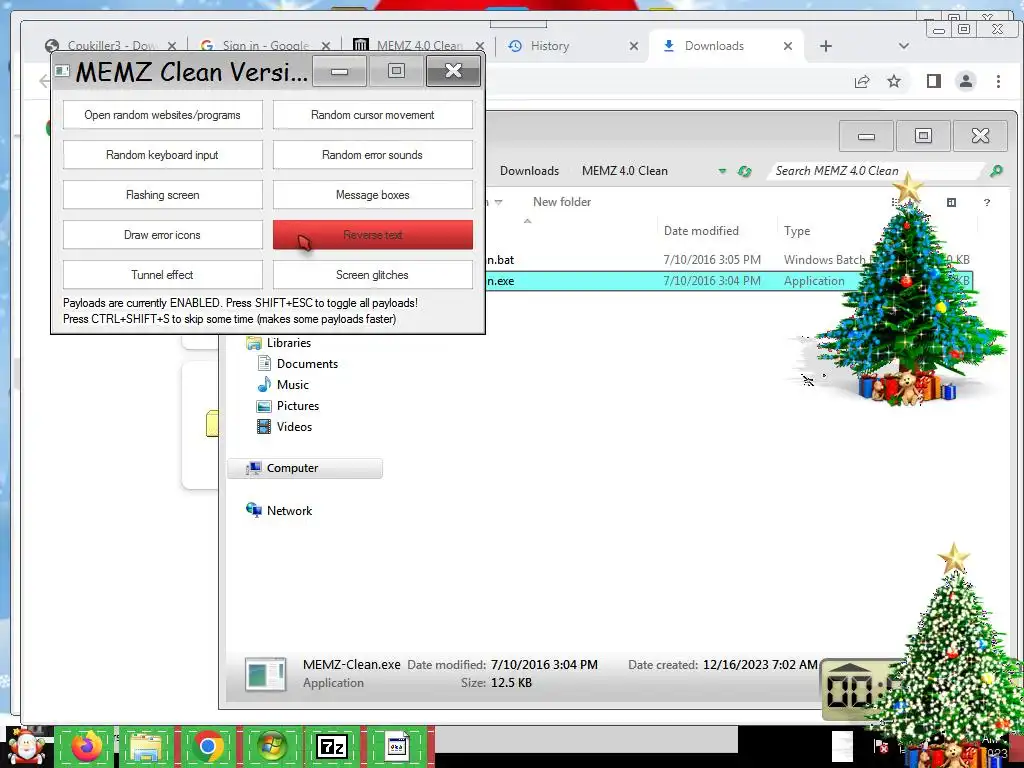Toggle the Random cursor movement payload

[372, 115]
